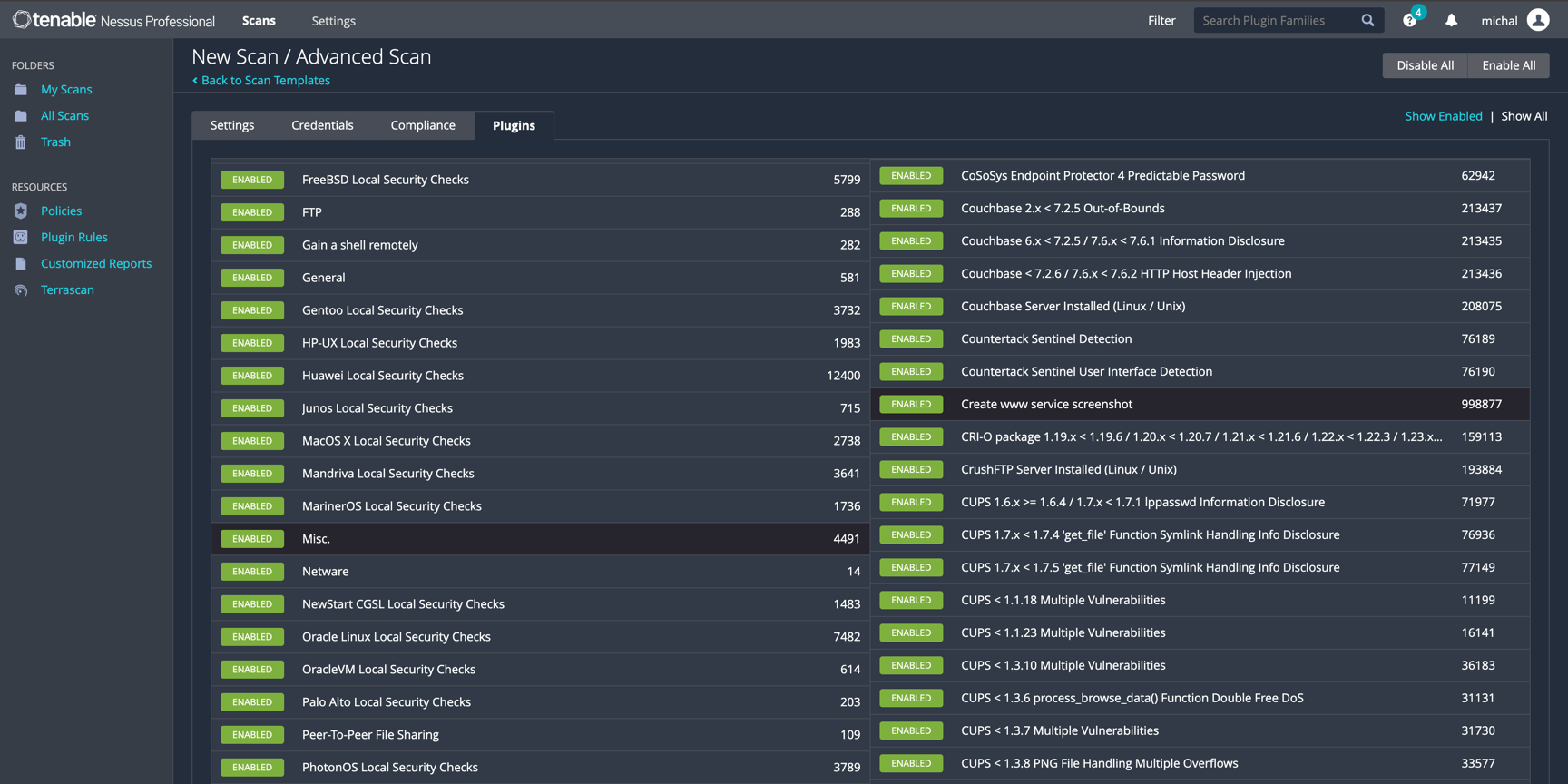
Task: Open Countertack Sentinel User Interface Detection plugin
Action: 1200,372
